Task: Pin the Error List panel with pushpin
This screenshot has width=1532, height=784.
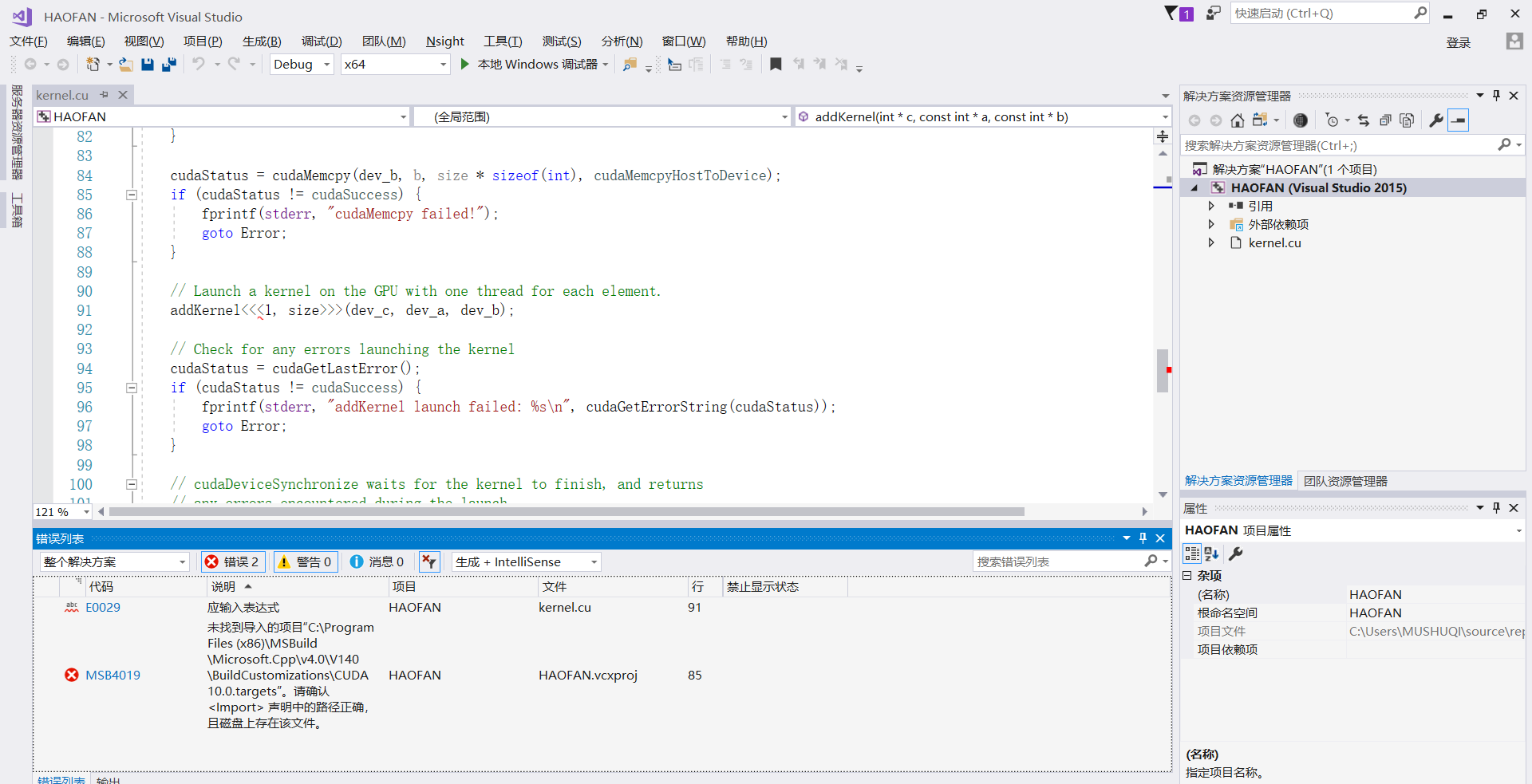Action: [x=1143, y=538]
